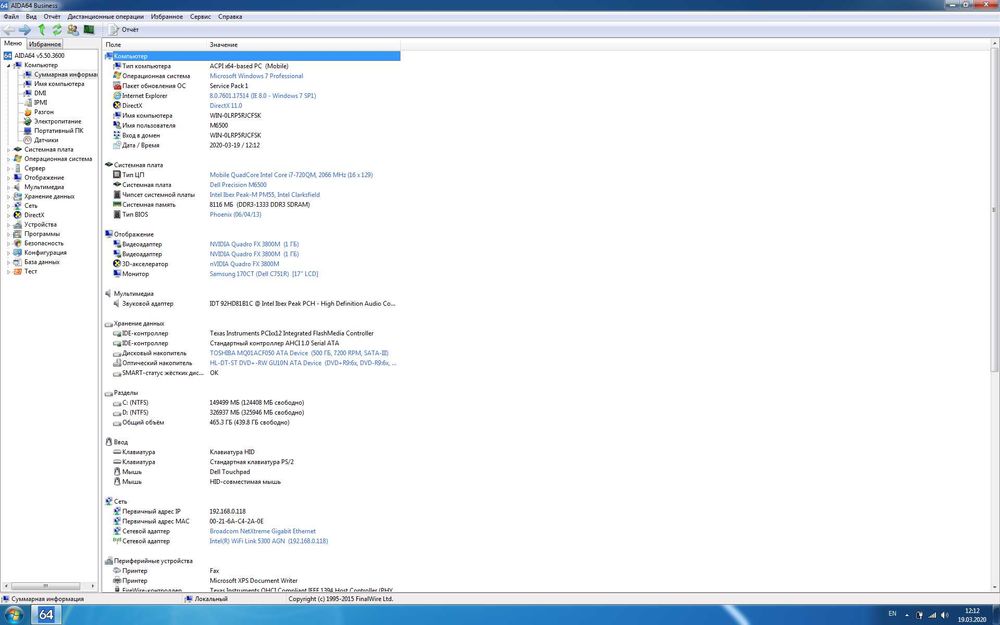Click the Устройства tree icon
The width and height of the screenshot is (1000, 625).
pos(18,224)
